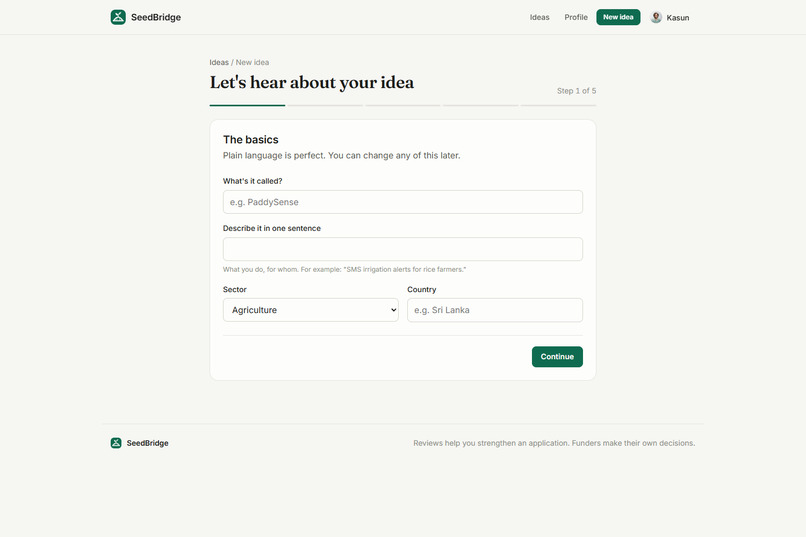
Task: Click the SeedBridge footer logo icon
Action: coord(116,443)
